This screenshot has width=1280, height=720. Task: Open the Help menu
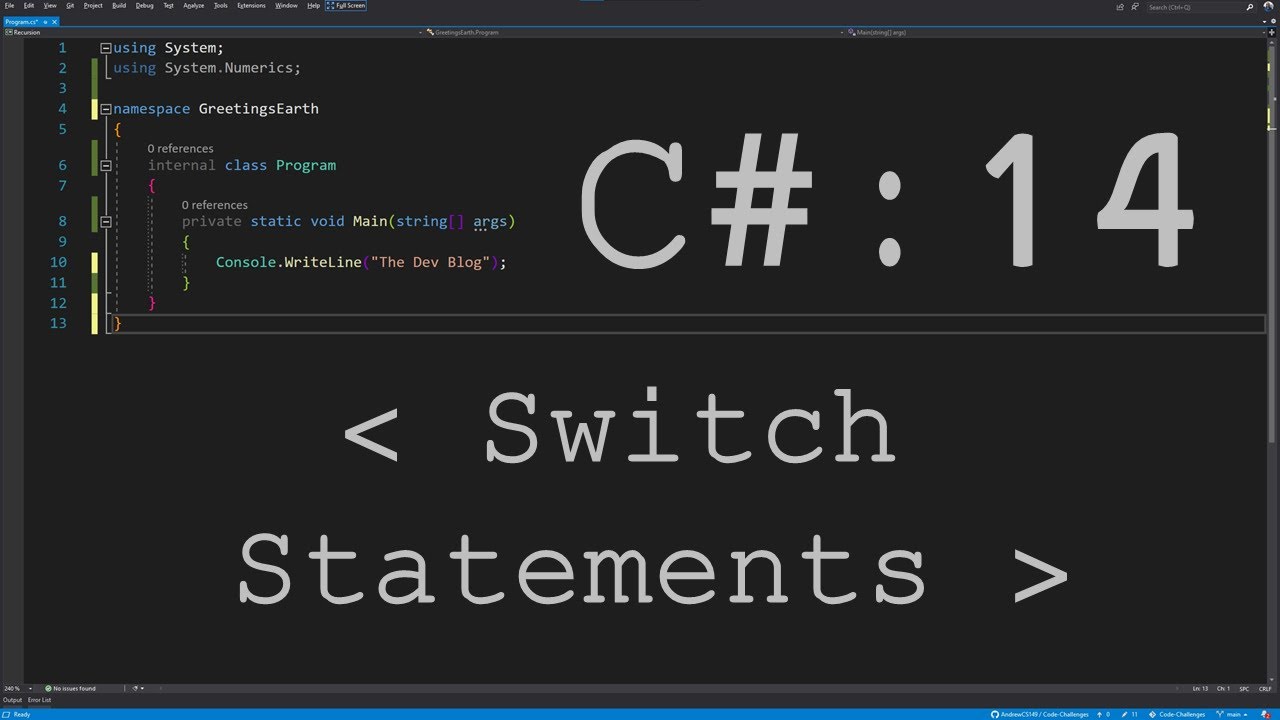[314, 6]
